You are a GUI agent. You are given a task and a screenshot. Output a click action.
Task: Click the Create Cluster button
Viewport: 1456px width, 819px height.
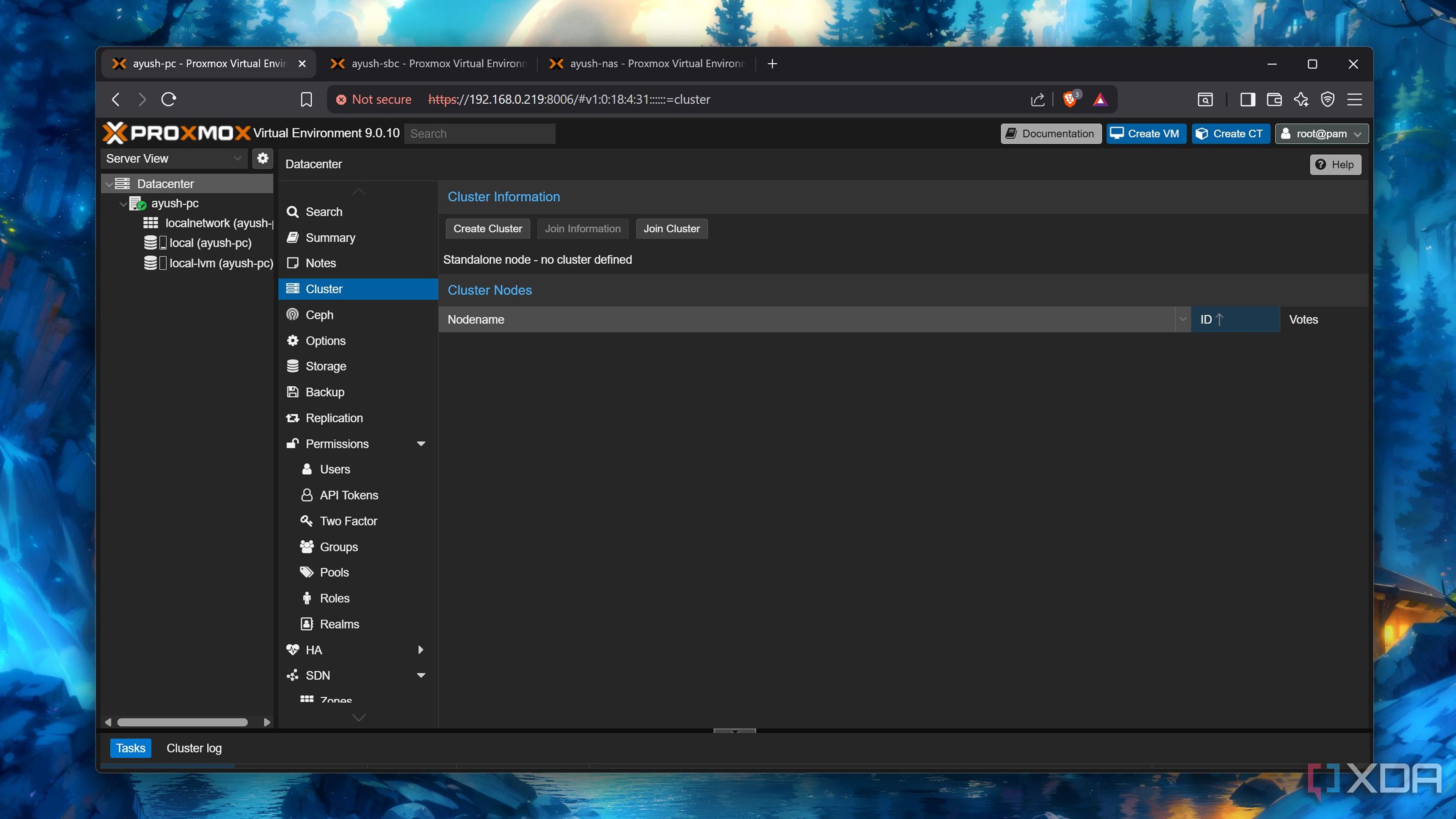[x=488, y=229]
